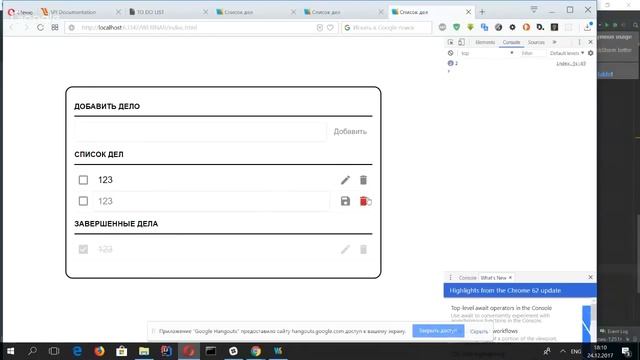Switch to the Elements DevTools tab
The image size is (640, 360).
coord(485,42)
